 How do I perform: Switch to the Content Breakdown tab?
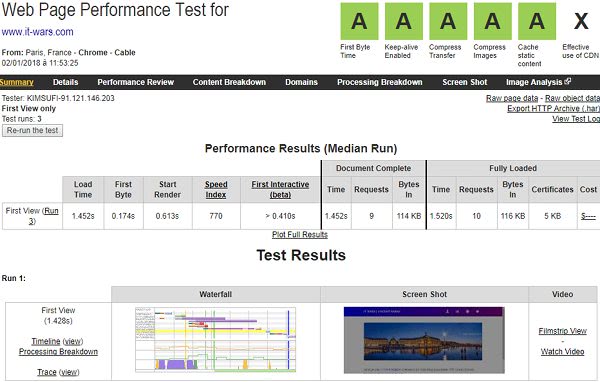229,82
